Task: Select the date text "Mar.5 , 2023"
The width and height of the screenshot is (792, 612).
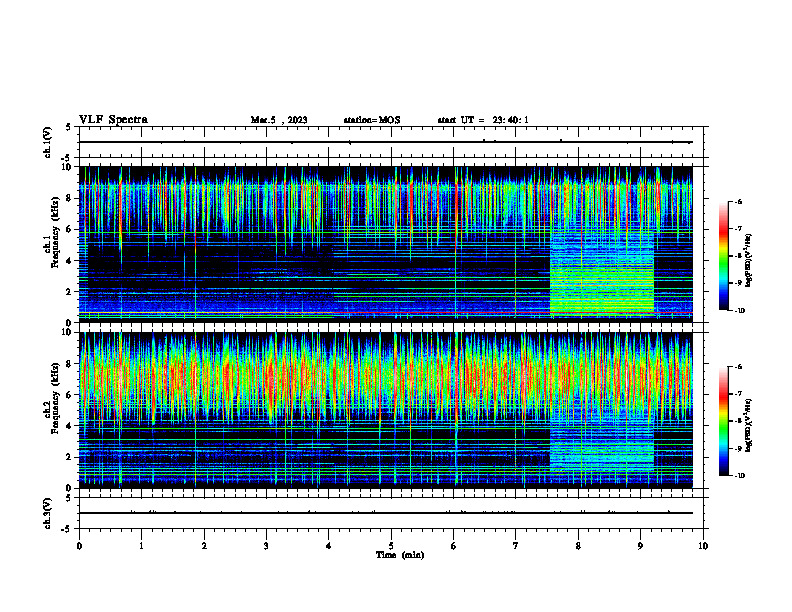Action: [x=279, y=120]
